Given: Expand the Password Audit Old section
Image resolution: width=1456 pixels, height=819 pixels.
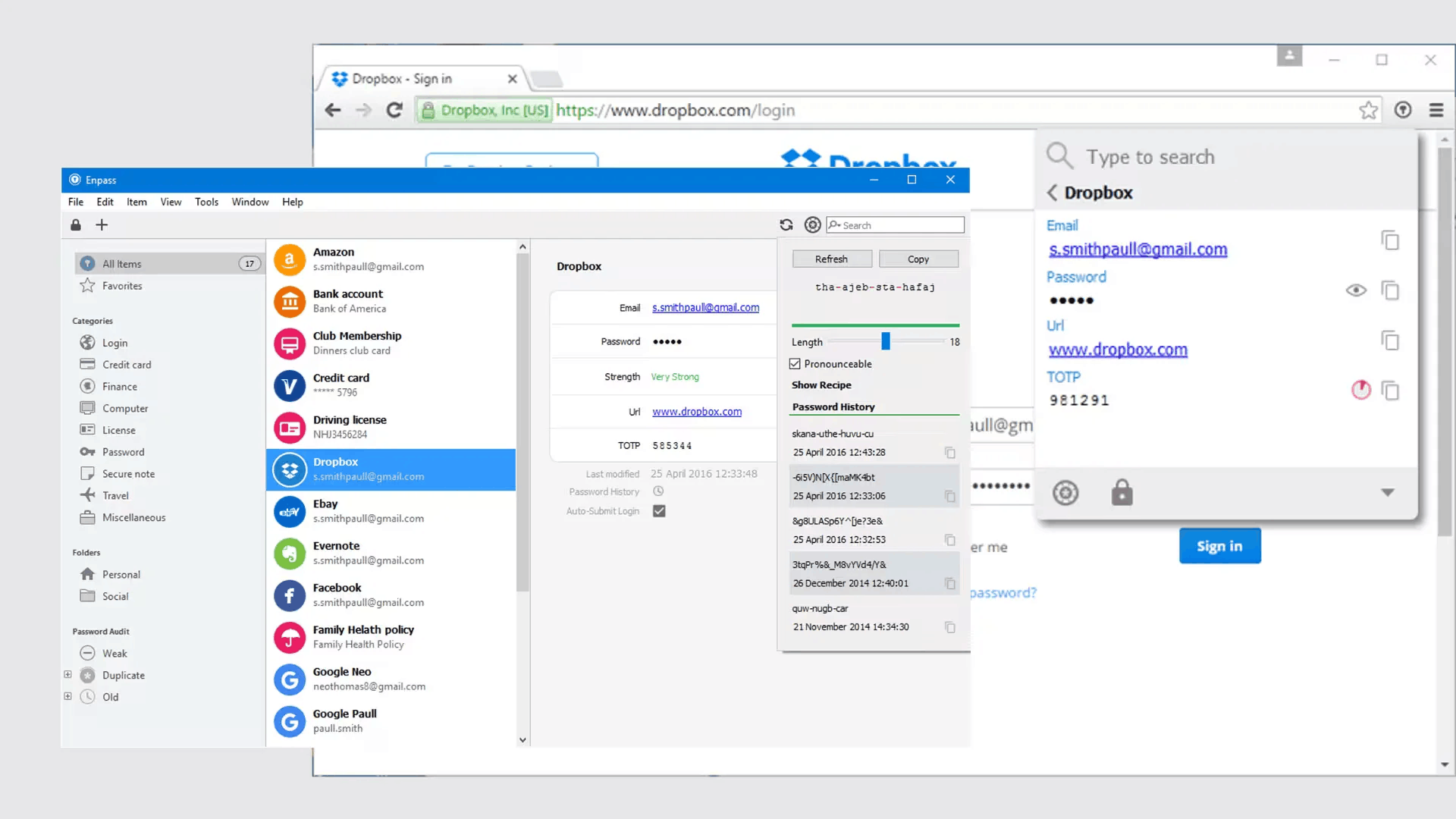Looking at the screenshot, I should coord(68,696).
